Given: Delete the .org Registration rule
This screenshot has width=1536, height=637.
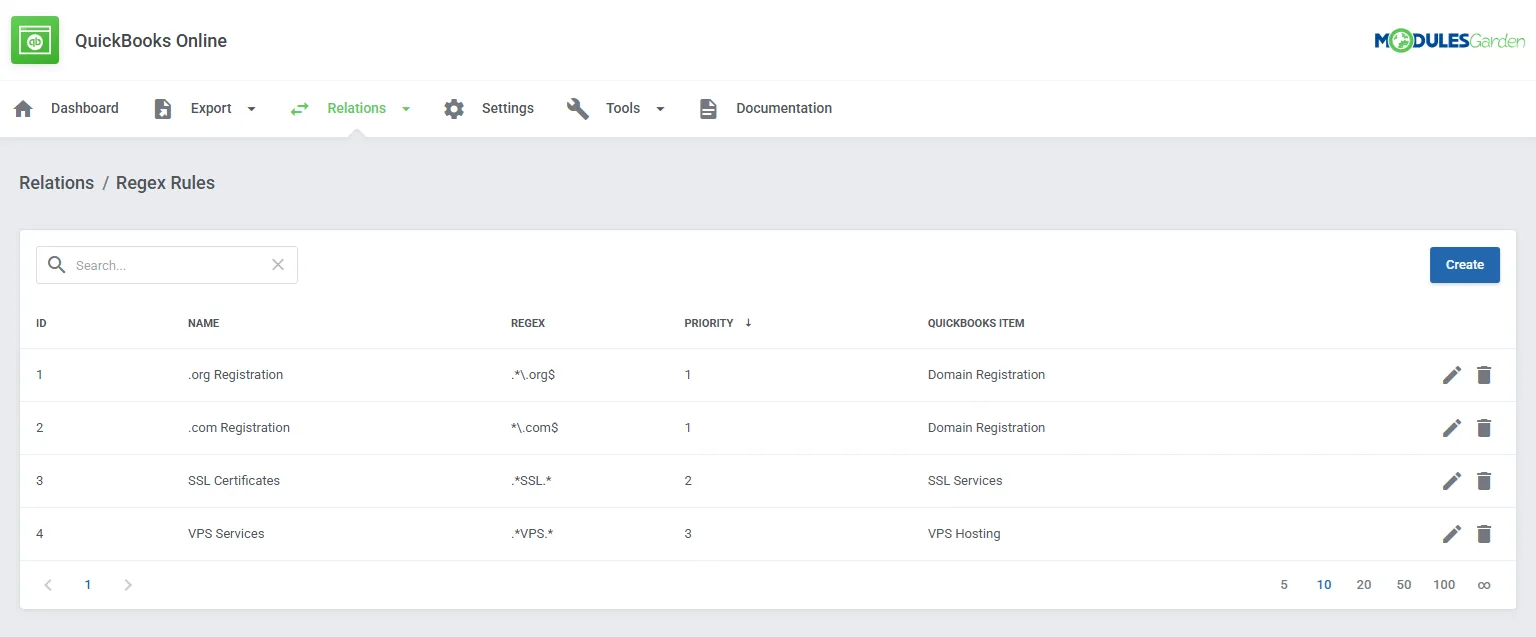Looking at the screenshot, I should click(1484, 375).
